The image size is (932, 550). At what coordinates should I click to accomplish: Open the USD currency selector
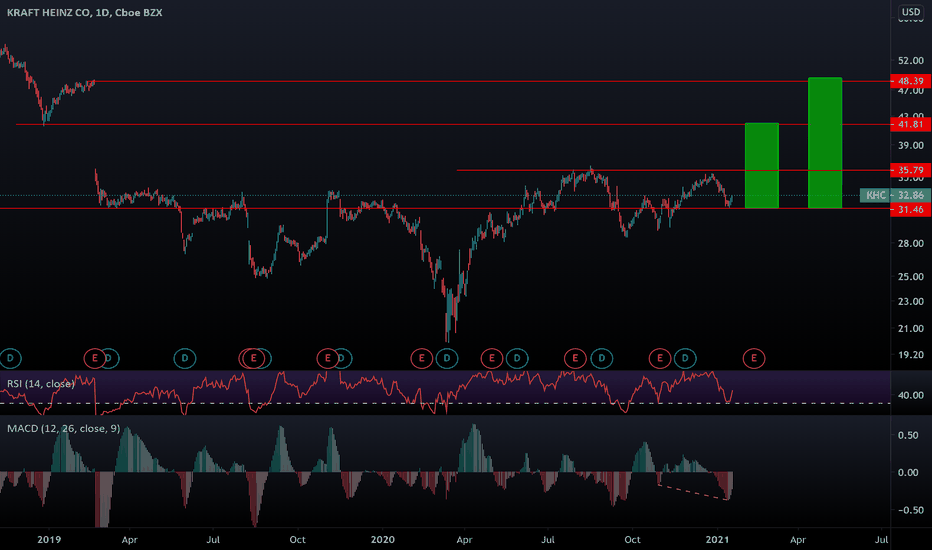point(911,12)
